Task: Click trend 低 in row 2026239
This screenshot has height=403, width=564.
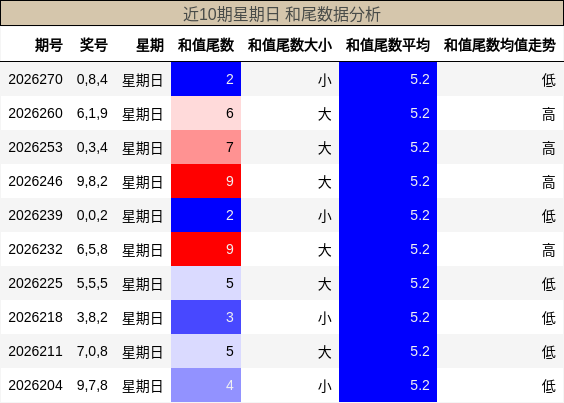Action: tap(549, 216)
